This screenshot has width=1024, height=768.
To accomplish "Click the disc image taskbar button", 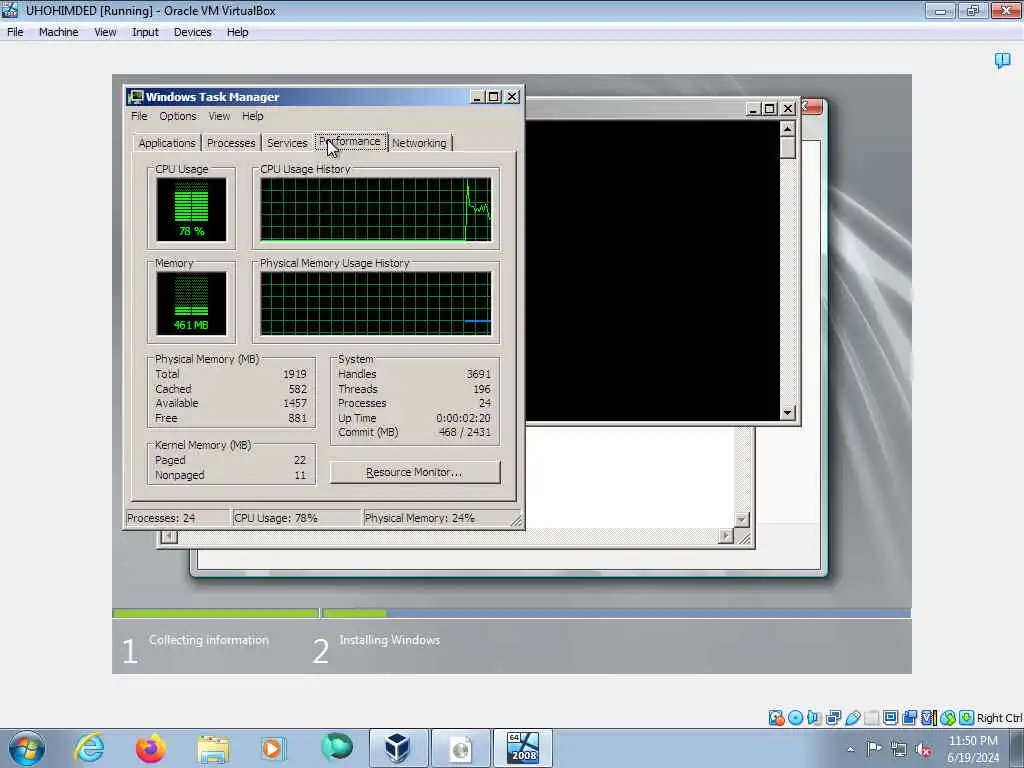I will (460, 748).
